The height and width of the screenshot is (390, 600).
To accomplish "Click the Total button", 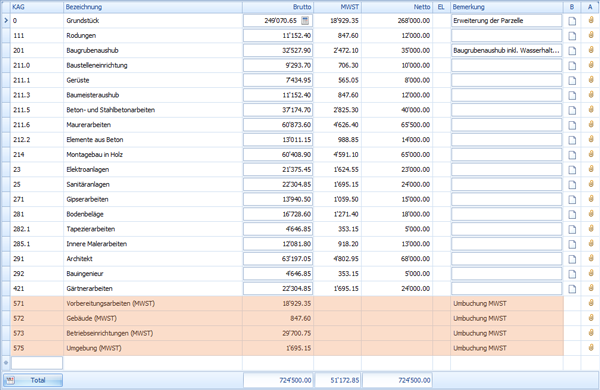I will pyautogui.click(x=33, y=380).
